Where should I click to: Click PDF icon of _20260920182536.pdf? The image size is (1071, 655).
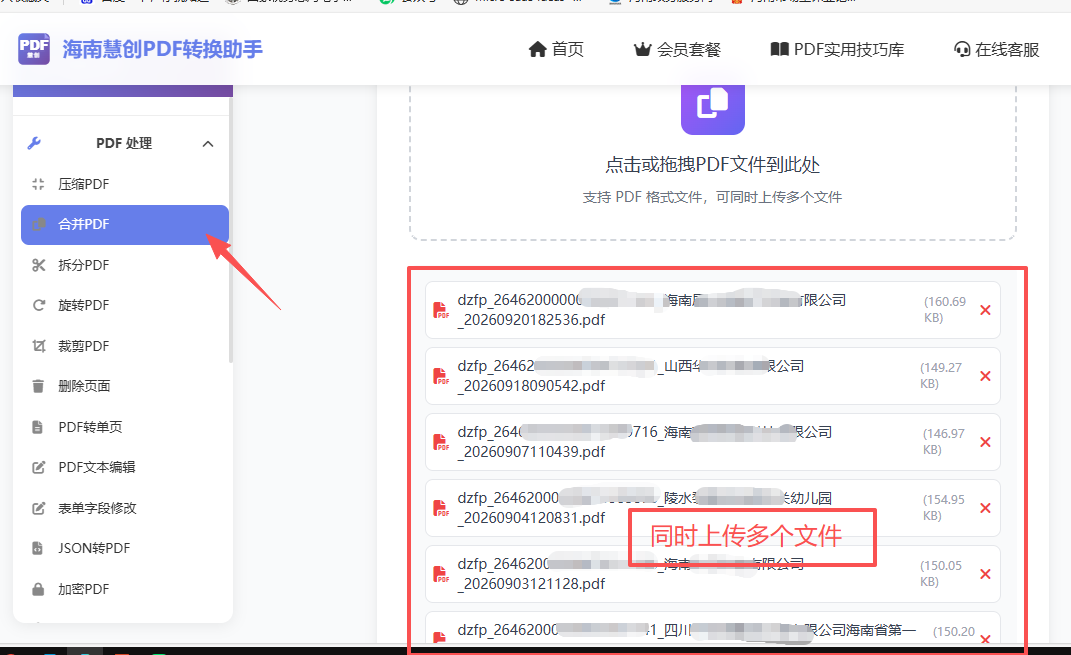(441, 310)
